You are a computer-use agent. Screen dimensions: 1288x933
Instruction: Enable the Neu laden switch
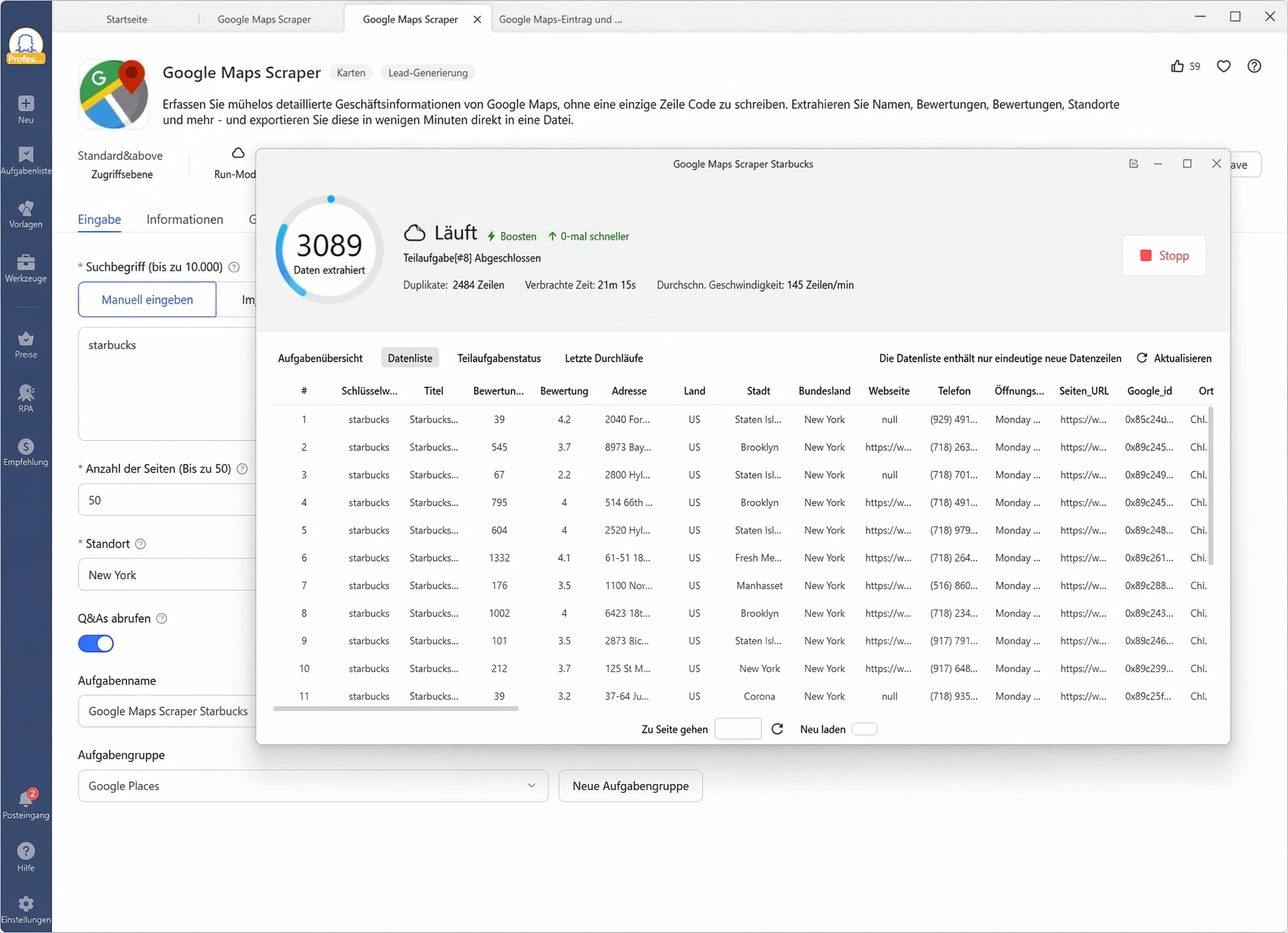[x=864, y=728]
